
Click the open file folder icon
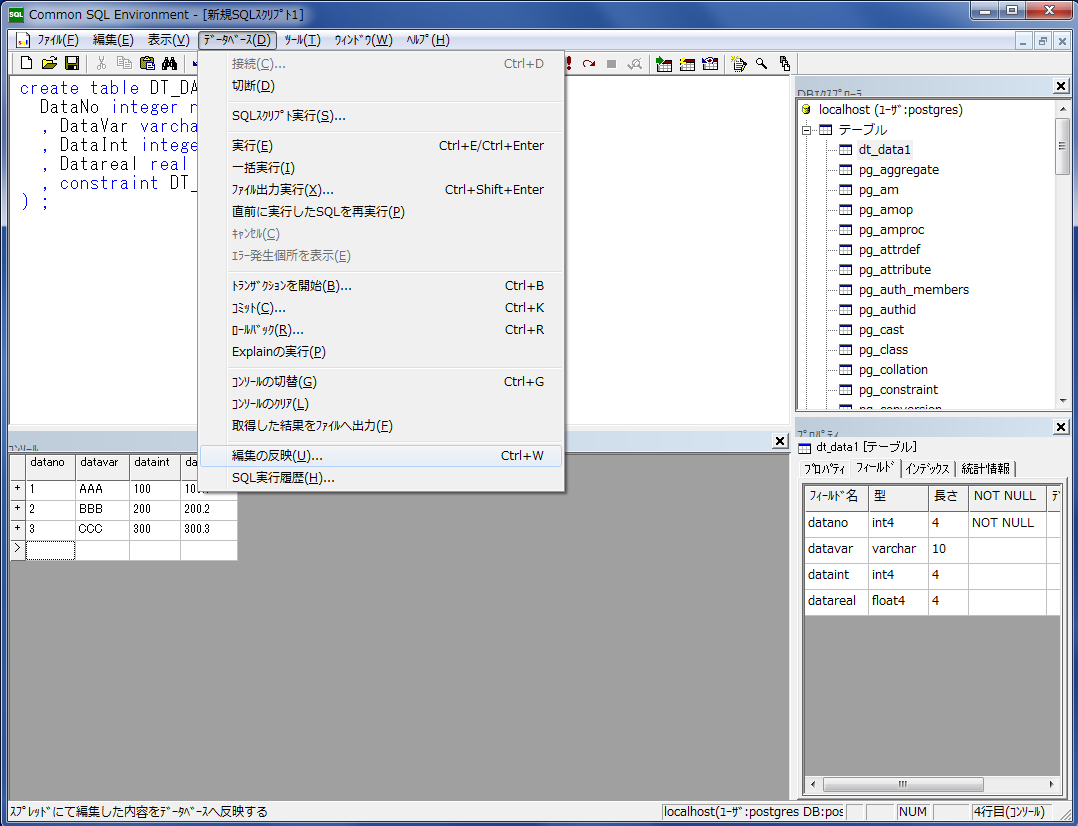coord(49,63)
